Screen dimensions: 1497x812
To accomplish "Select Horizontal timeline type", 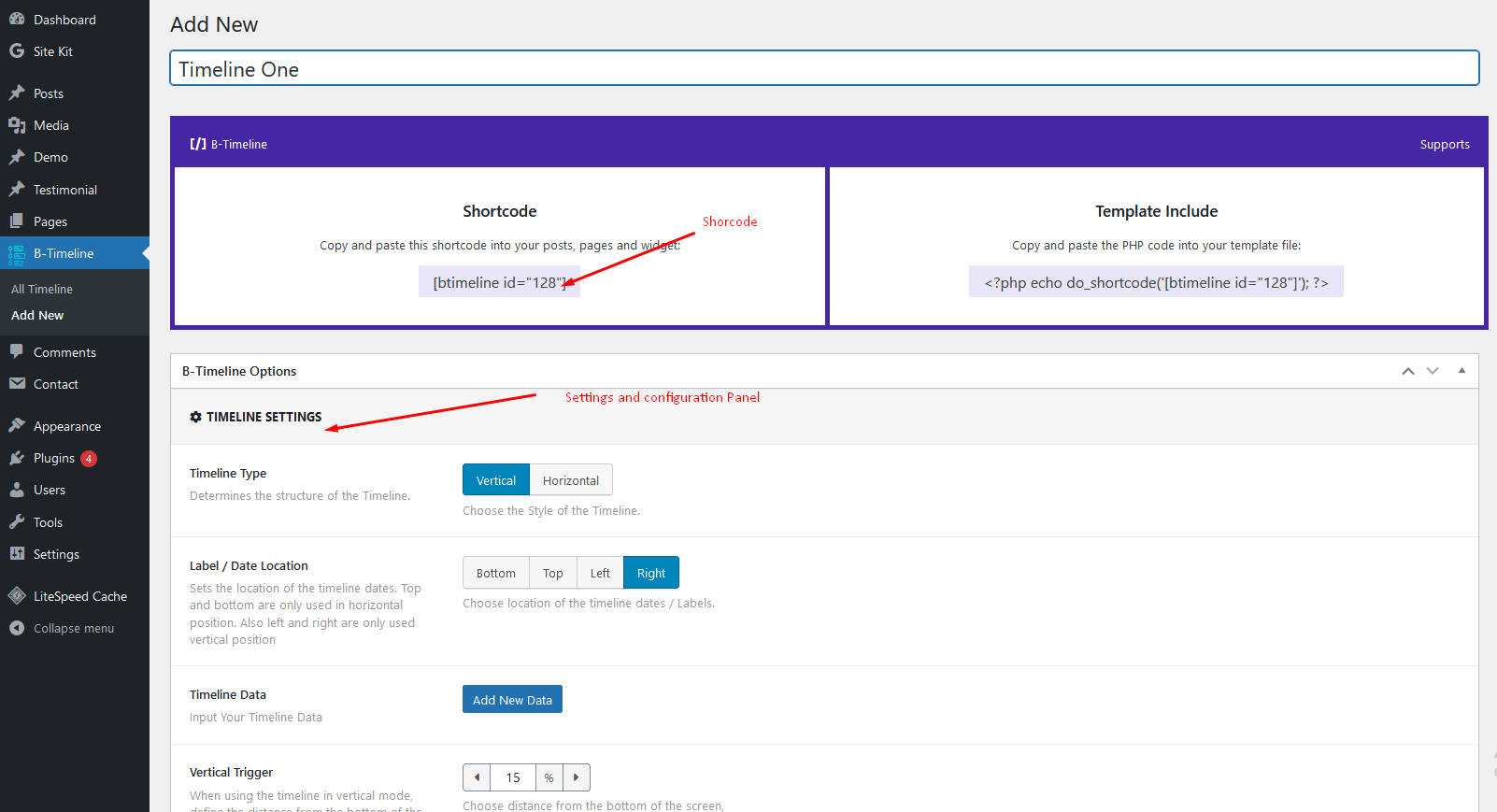I will 571,480.
